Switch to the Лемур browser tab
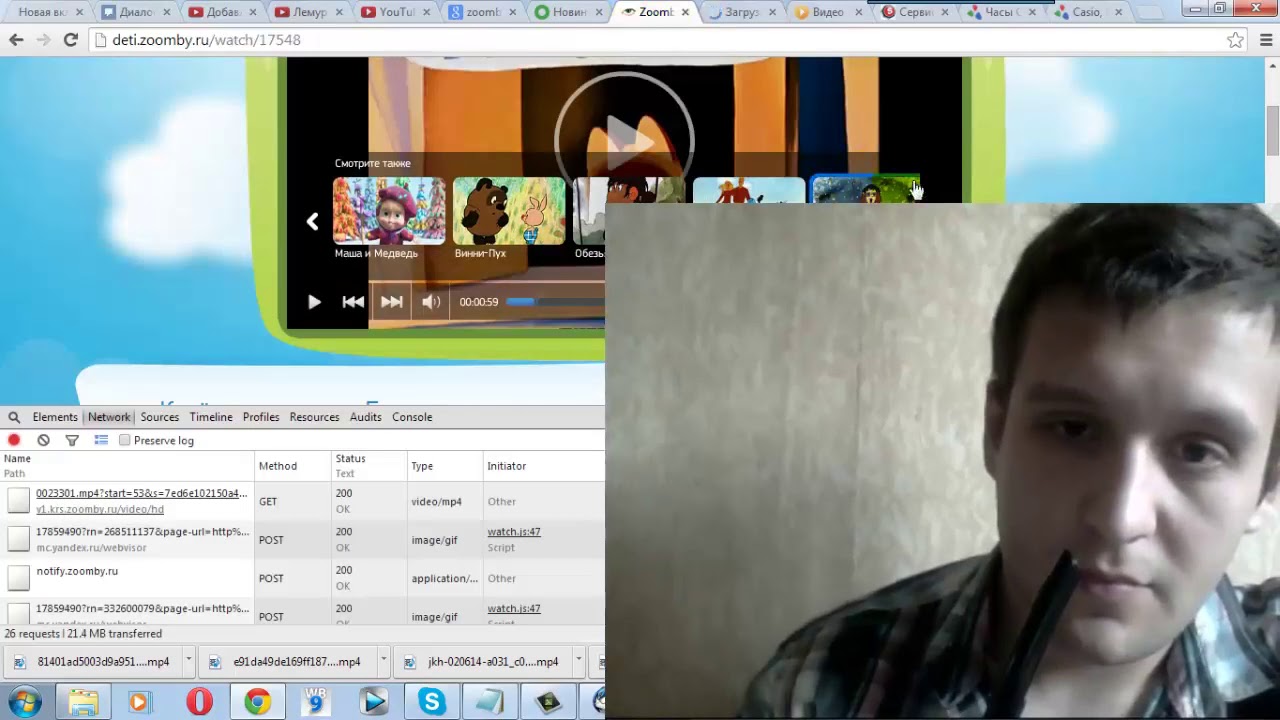This screenshot has width=1280, height=720. tap(310, 12)
